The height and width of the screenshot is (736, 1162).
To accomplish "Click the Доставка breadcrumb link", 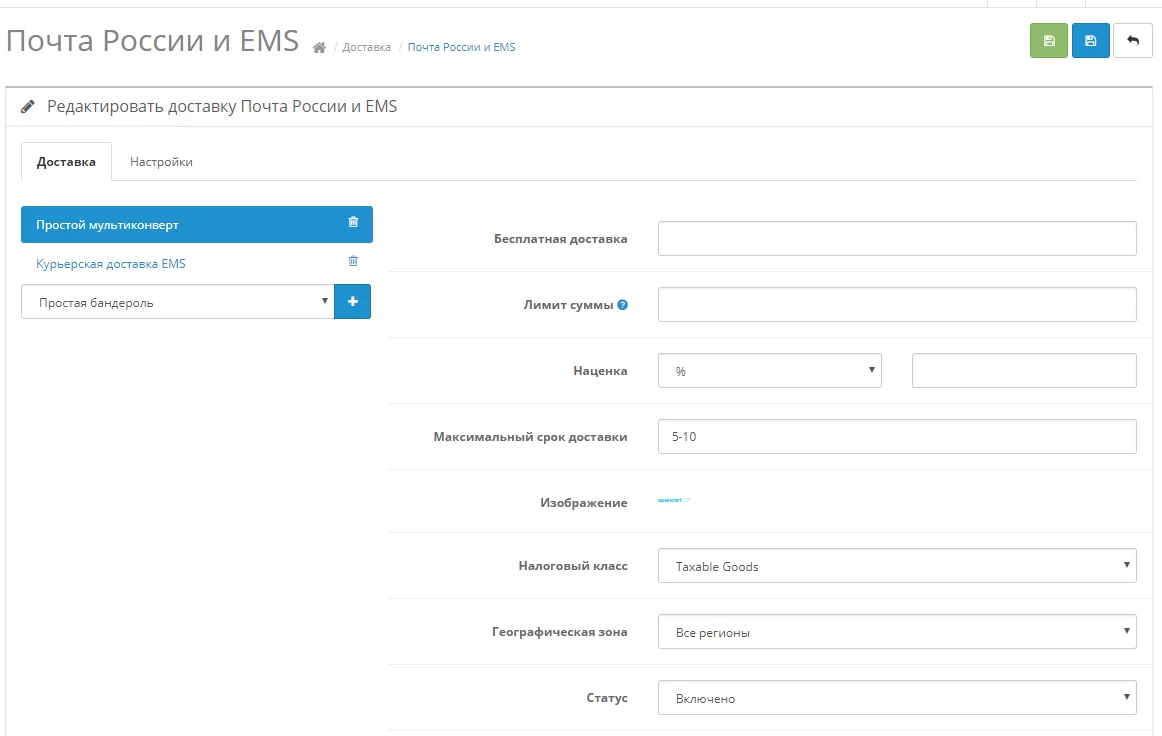I will (366, 47).
